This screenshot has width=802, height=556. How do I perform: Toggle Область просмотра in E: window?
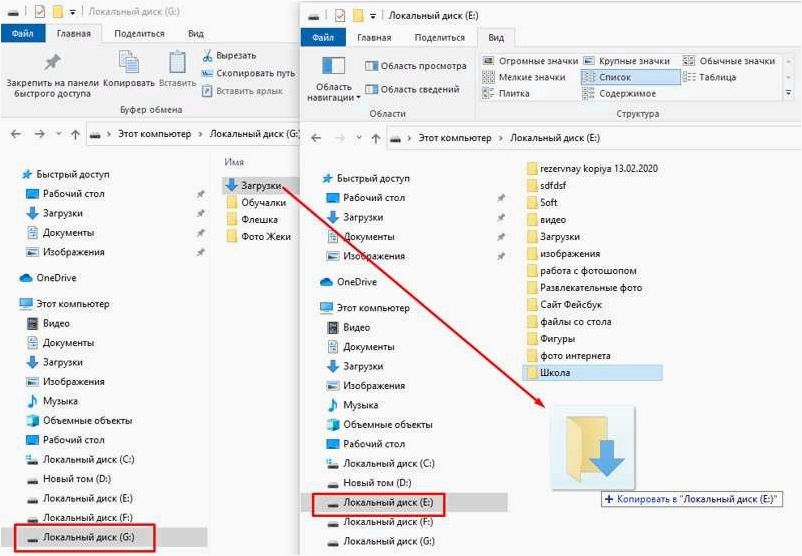(416, 66)
